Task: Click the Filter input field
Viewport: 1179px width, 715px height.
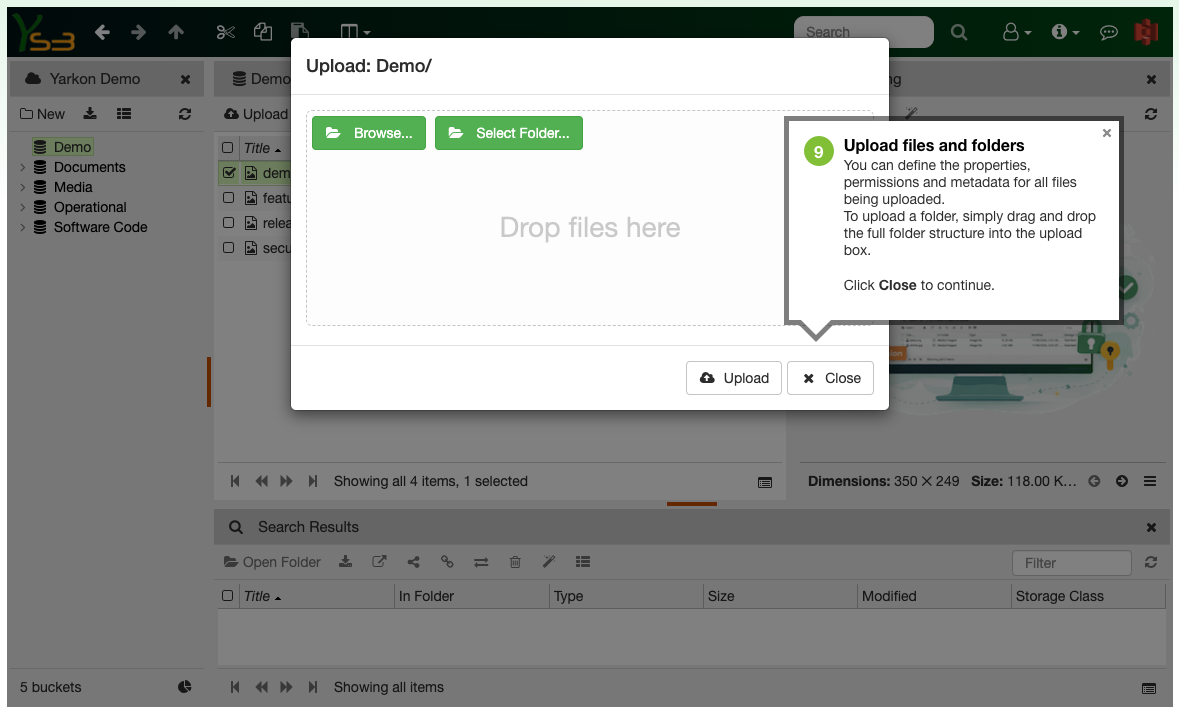Action: coord(1071,562)
